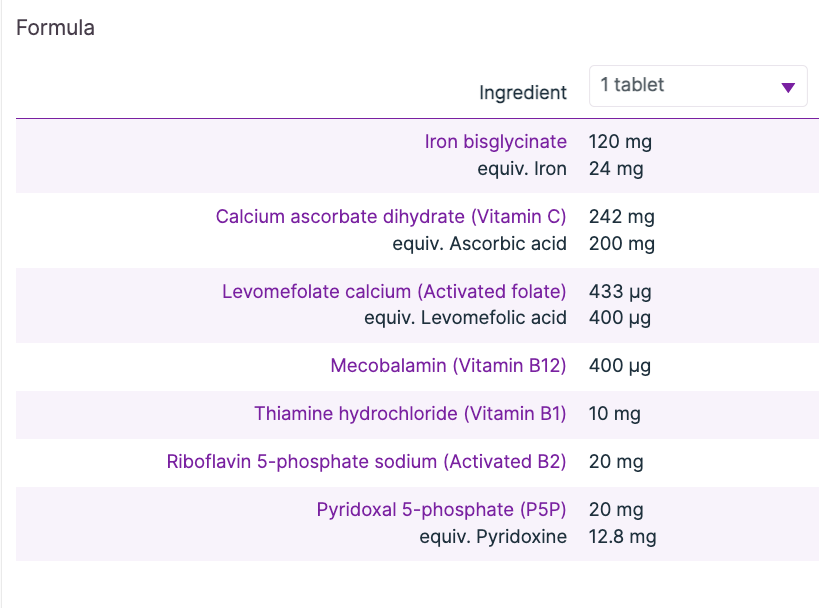The width and height of the screenshot is (836, 608).
Task: Open the Thiamine hydrochloride (Vitamin B1) link
Action: 410,414
